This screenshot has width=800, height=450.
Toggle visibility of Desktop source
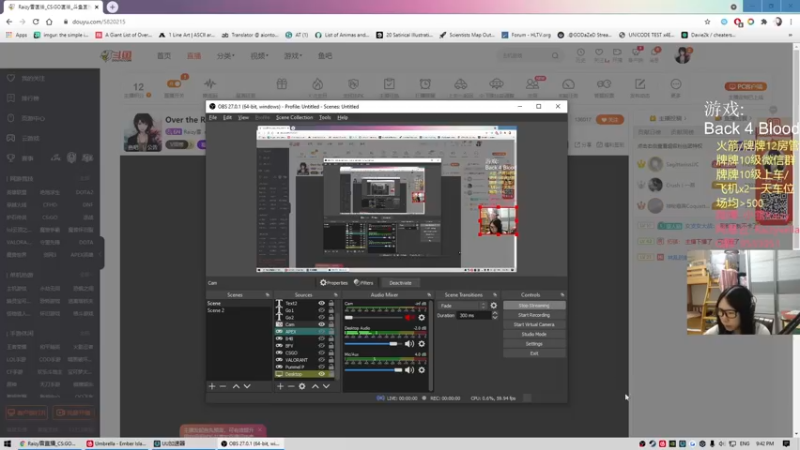click(x=321, y=374)
